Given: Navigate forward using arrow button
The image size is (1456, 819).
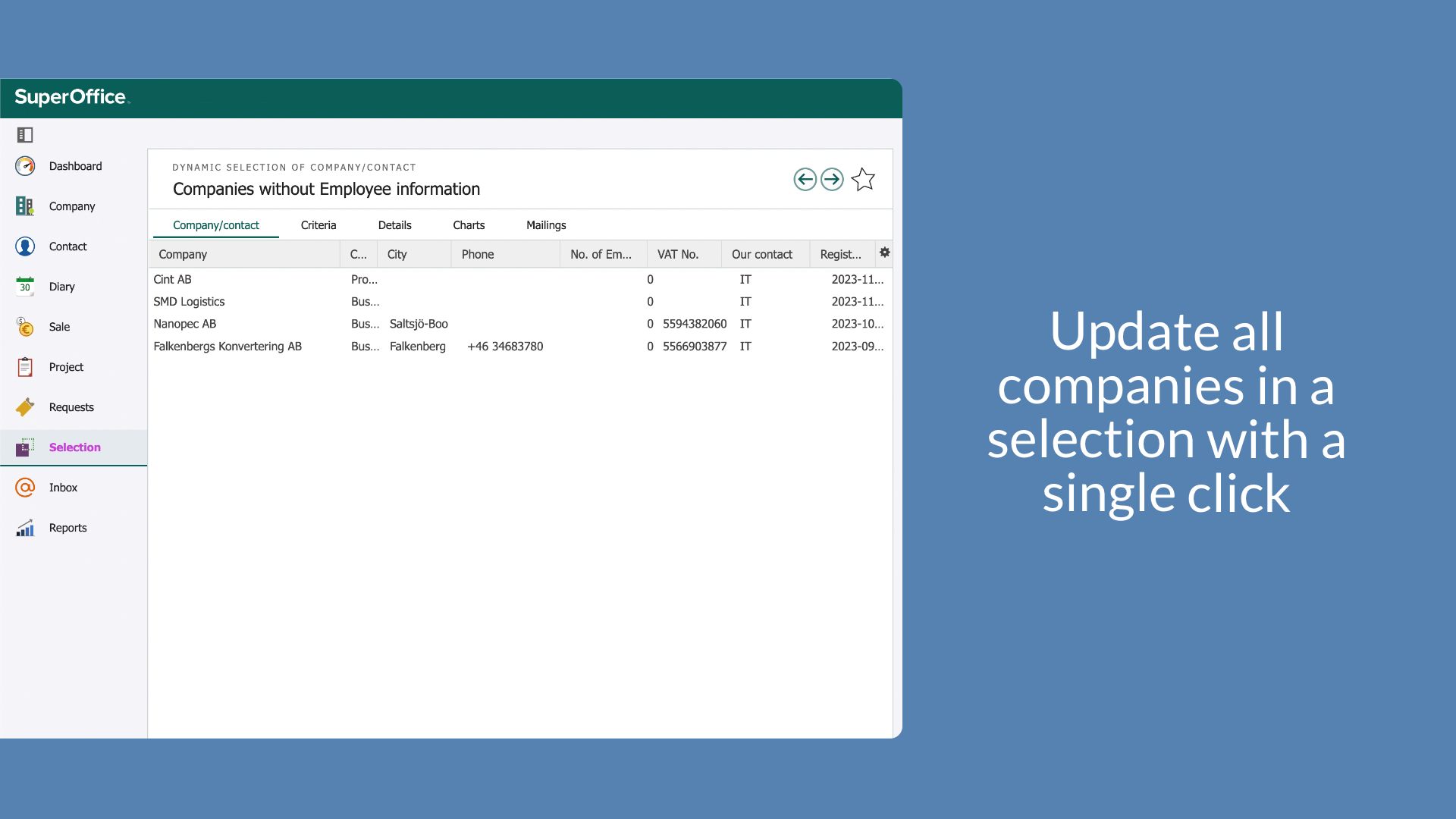Looking at the screenshot, I should coord(831,179).
